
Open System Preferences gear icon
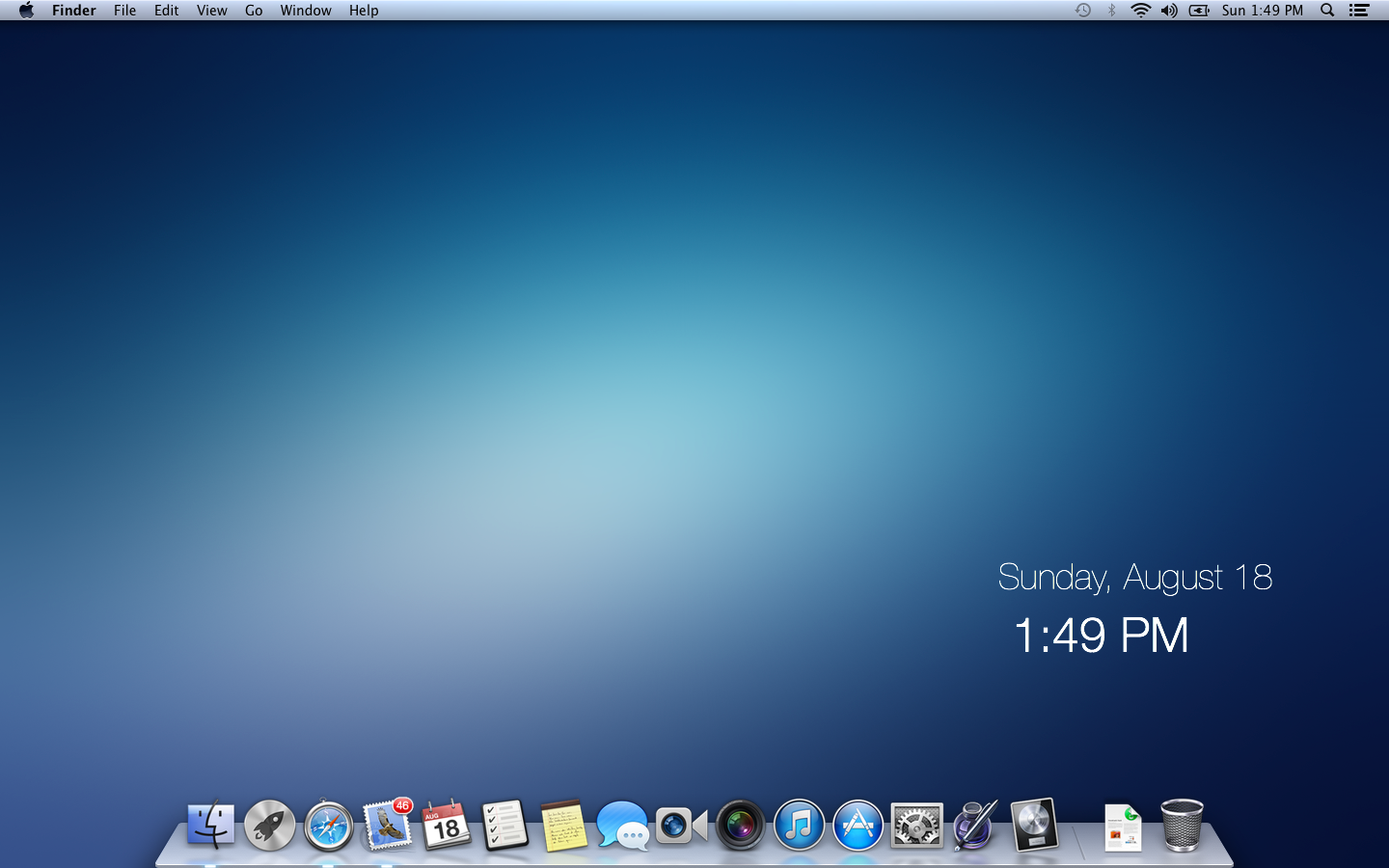[x=917, y=826]
